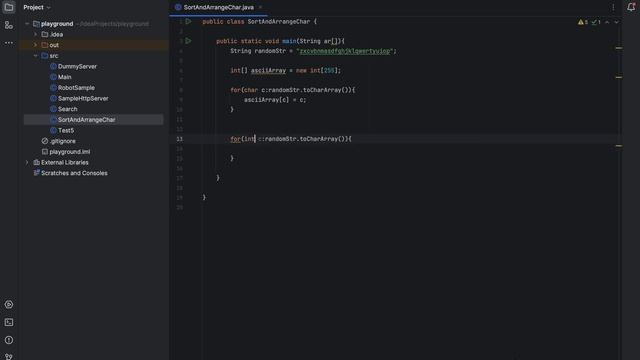Open the Project view dropdown
Viewport: 640px width, 360px height.
pyautogui.click(x=37, y=7)
